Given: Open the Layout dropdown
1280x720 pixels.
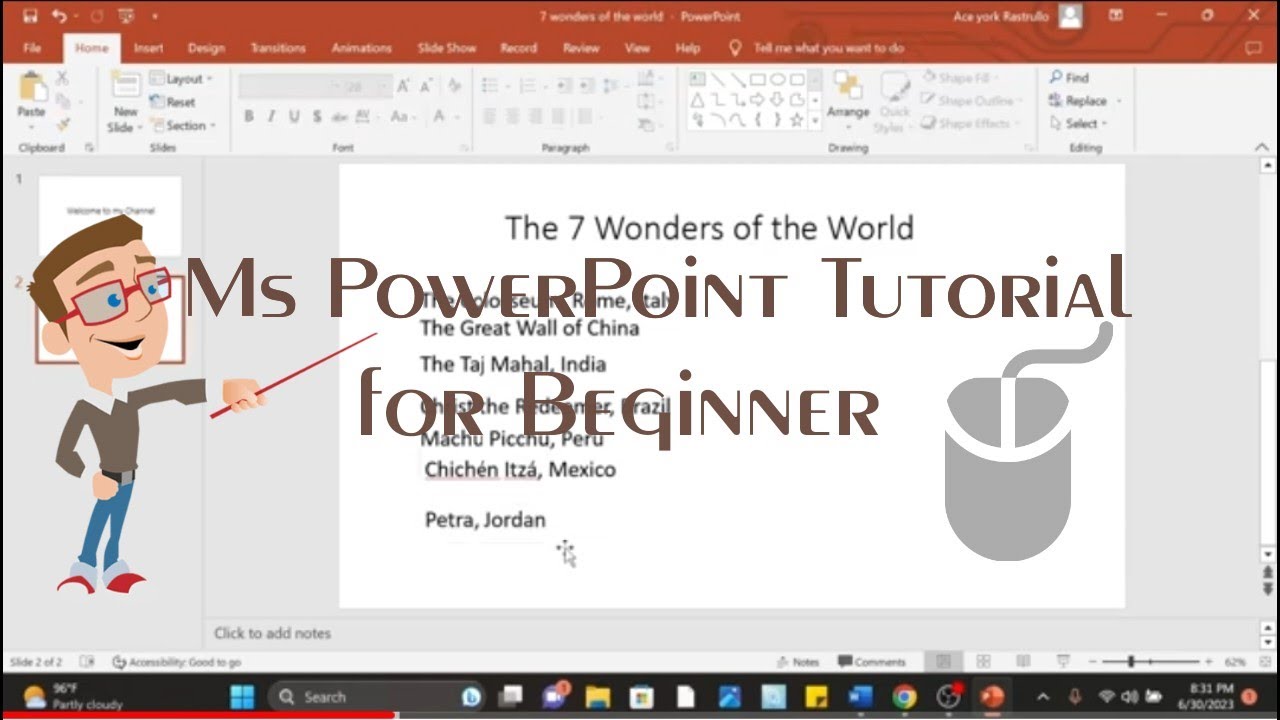Looking at the screenshot, I should click(x=181, y=79).
